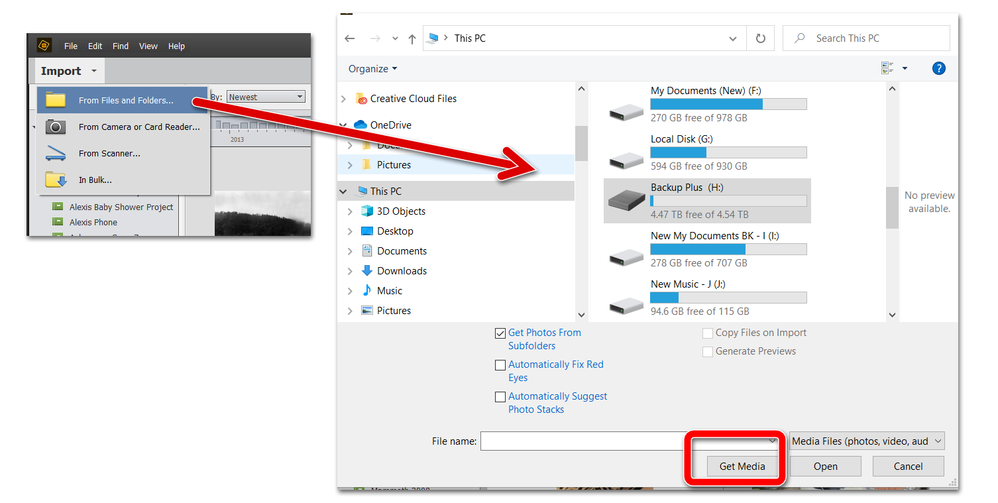Screen dimensions: 998x503
Task: Click the Open button
Action: (825, 466)
